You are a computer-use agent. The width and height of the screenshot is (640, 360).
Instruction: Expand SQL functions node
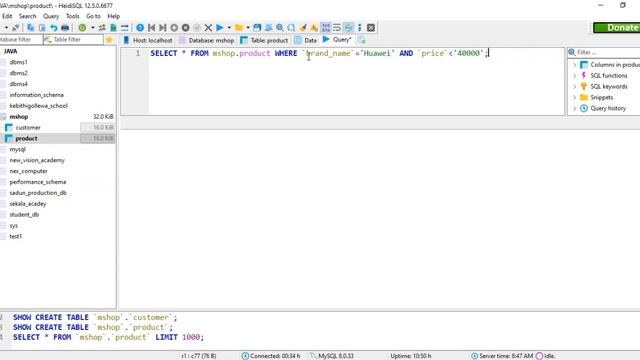(575, 76)
